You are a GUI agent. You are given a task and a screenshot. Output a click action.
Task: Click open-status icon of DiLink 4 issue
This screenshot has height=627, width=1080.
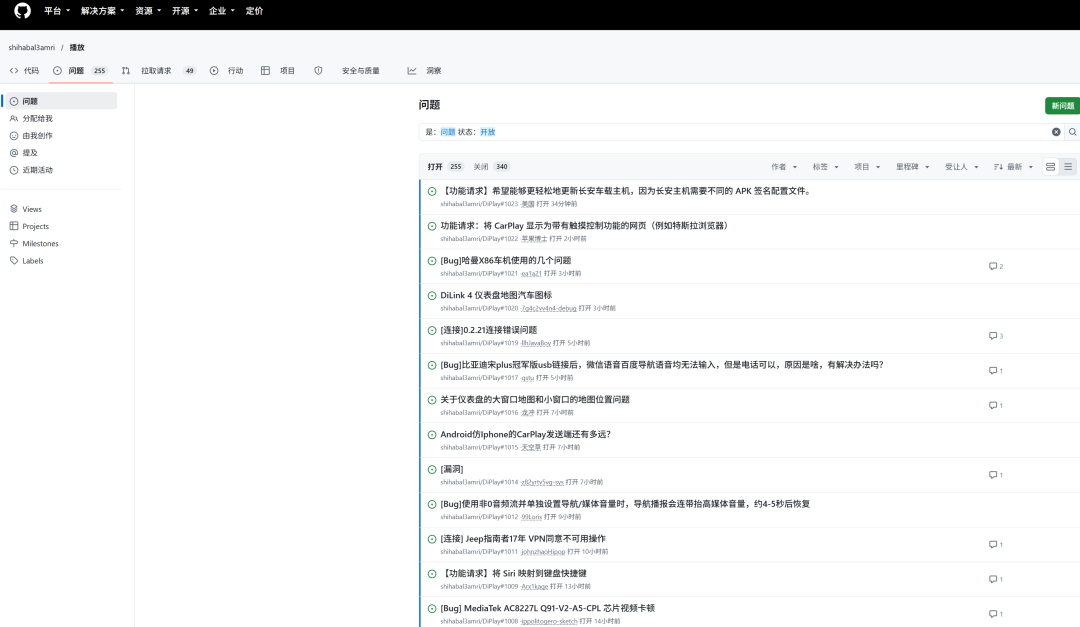pos(432,296)
